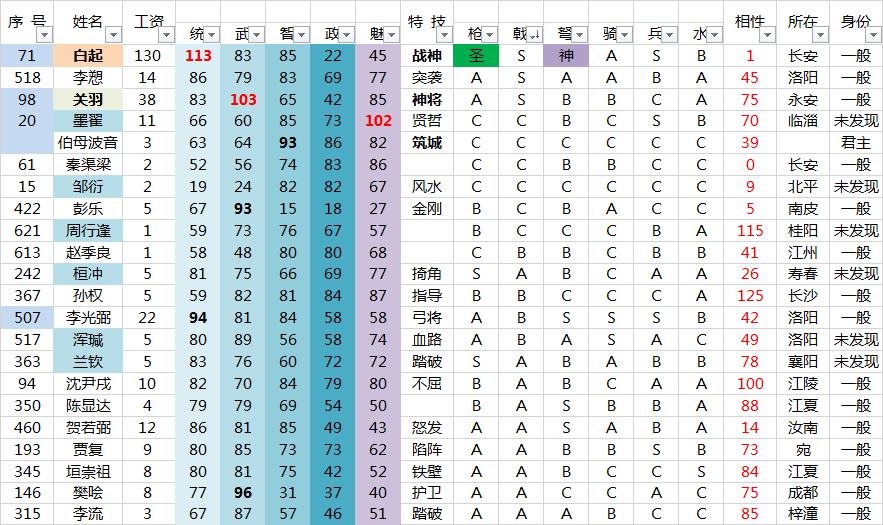Select the name cell 樊哙
This screenshot has width=883, height=525.
pyautogui.click(x=88, y=493)
